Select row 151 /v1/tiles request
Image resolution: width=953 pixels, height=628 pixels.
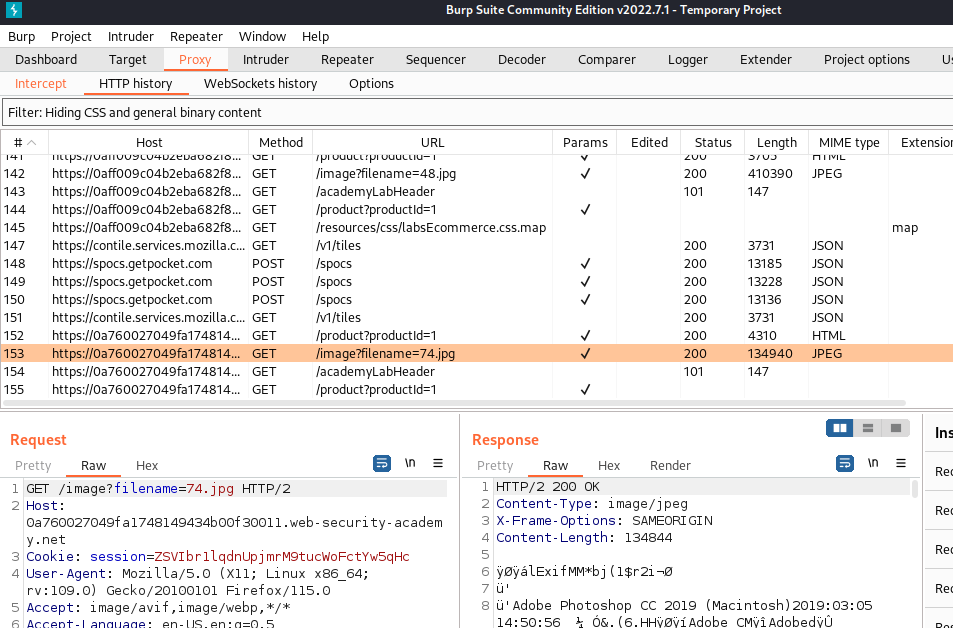(476, 317)
